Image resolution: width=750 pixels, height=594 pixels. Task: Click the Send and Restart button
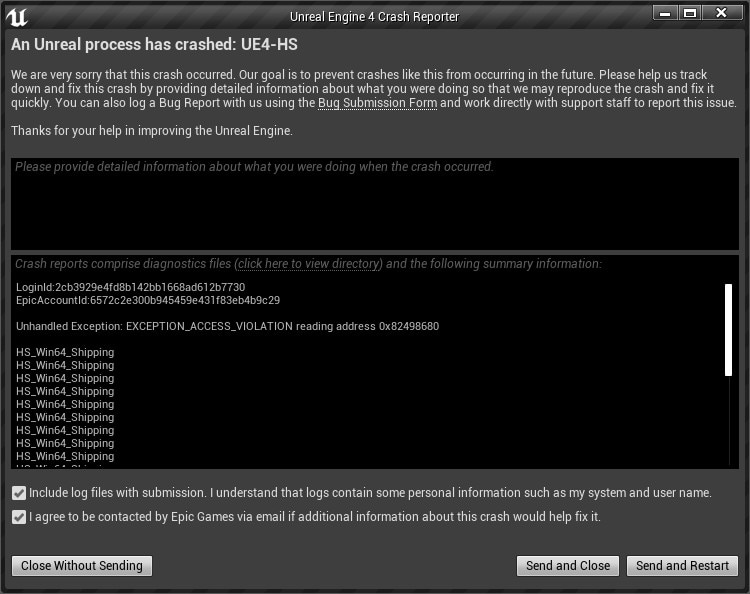tap(682, 566)
